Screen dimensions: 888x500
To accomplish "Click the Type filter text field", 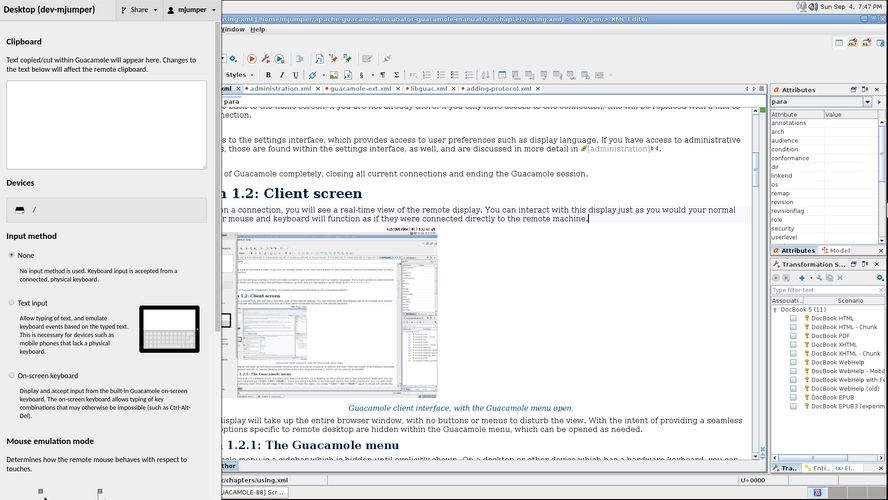I will [825, 290].
